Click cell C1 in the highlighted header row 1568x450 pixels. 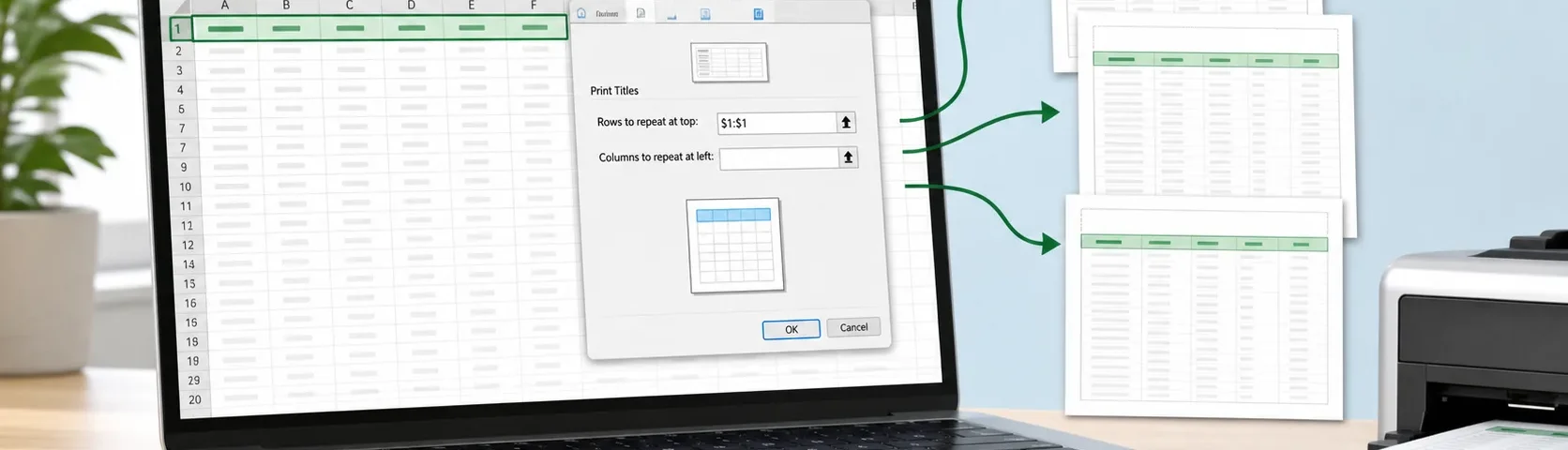[350, 28]
